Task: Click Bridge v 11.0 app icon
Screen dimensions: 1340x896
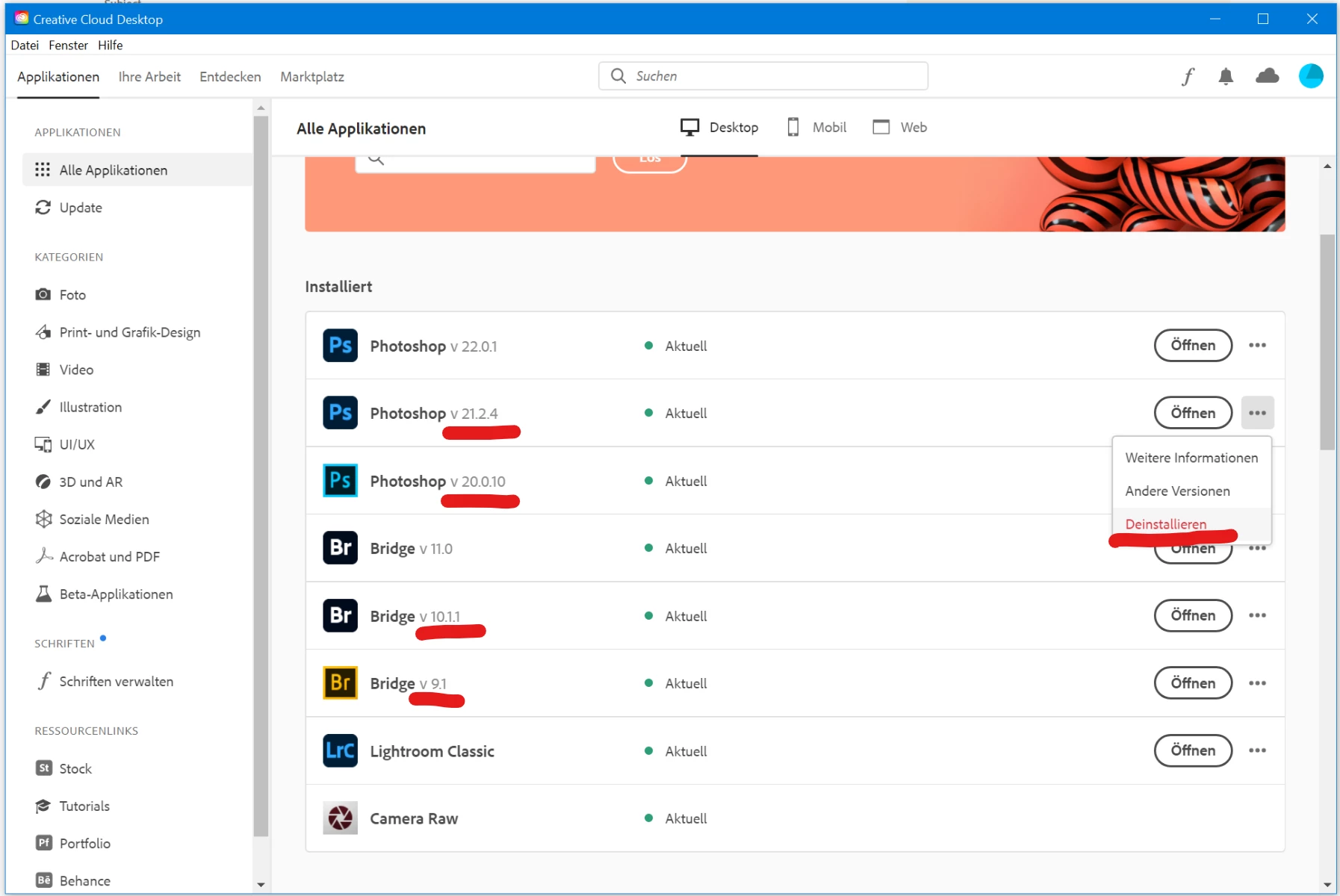Action: (x=340, y=547)
